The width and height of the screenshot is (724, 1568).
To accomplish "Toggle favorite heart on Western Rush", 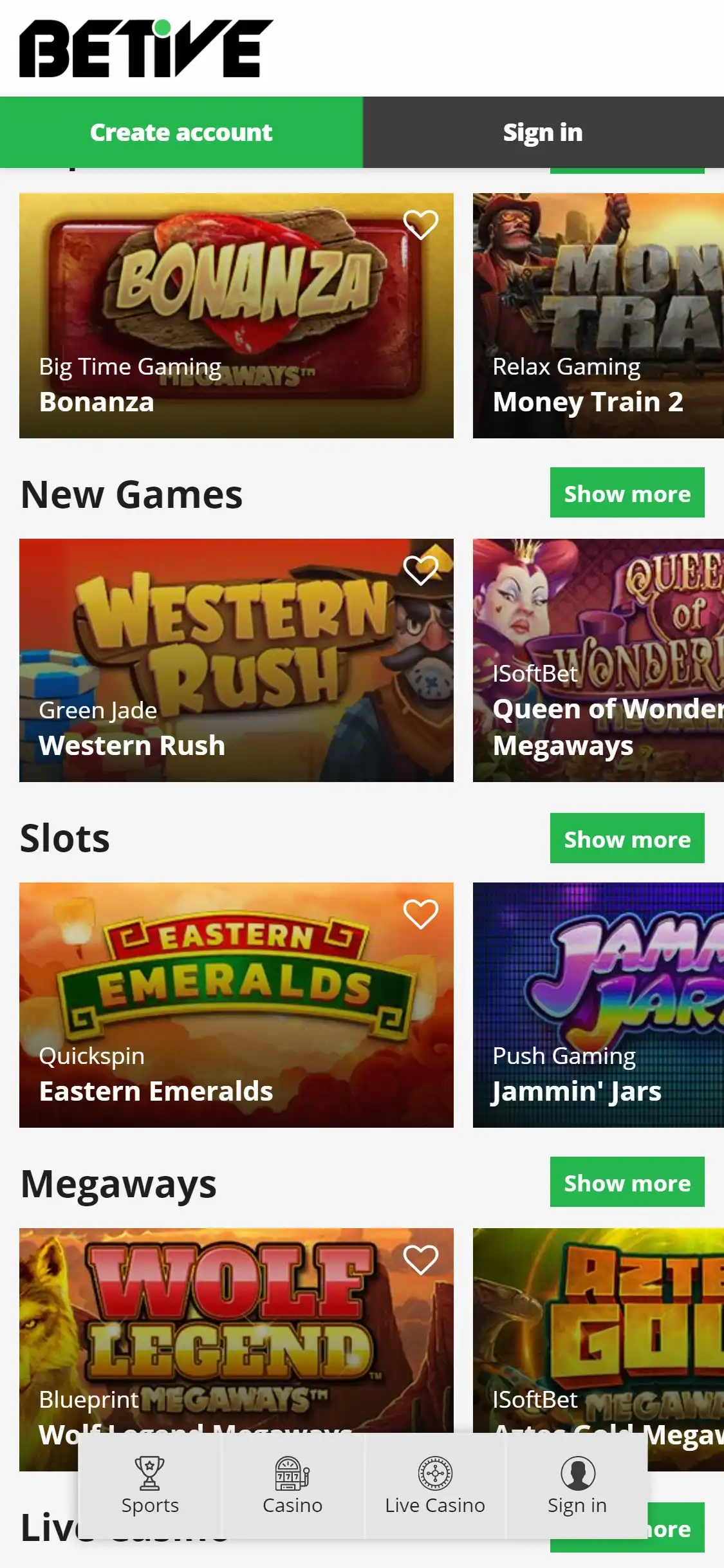I will [x=421, y=570].
